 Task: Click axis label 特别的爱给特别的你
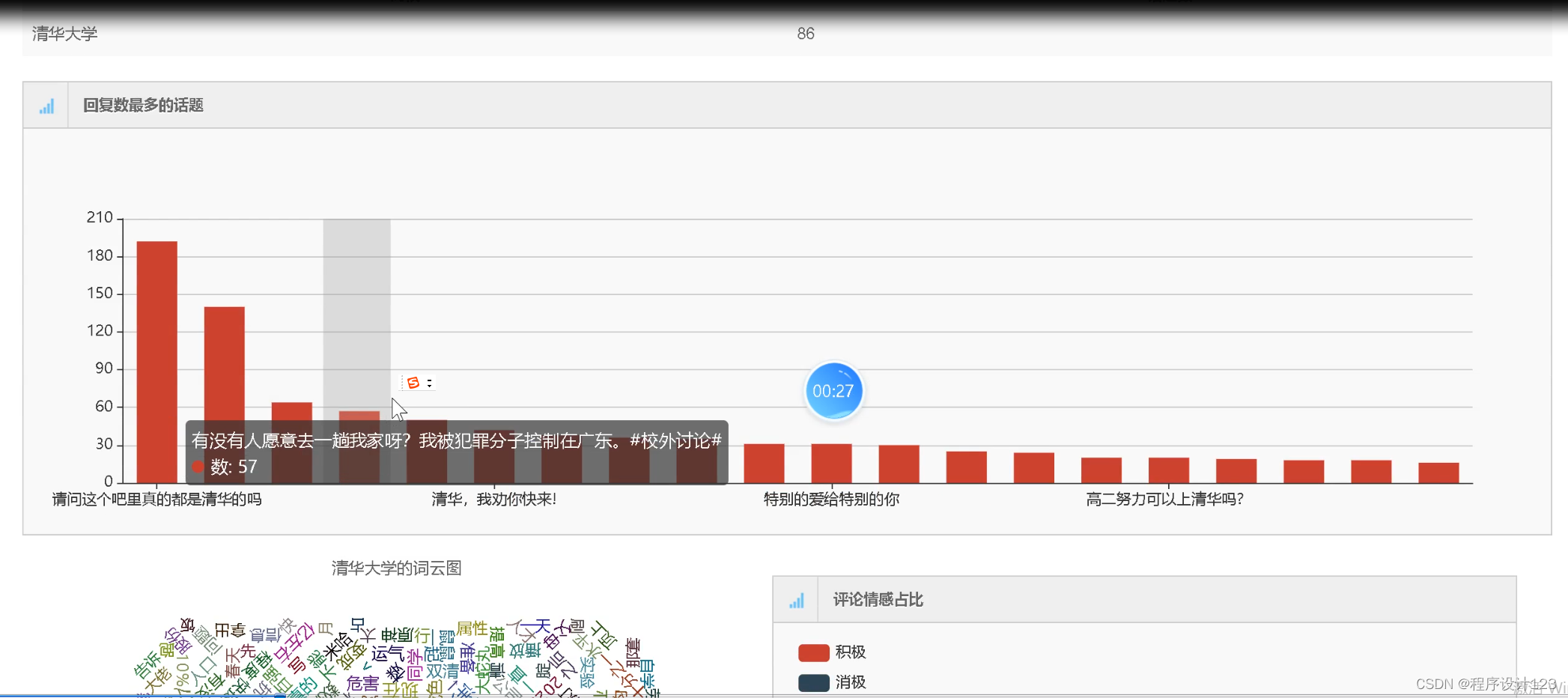pos(831,500)
